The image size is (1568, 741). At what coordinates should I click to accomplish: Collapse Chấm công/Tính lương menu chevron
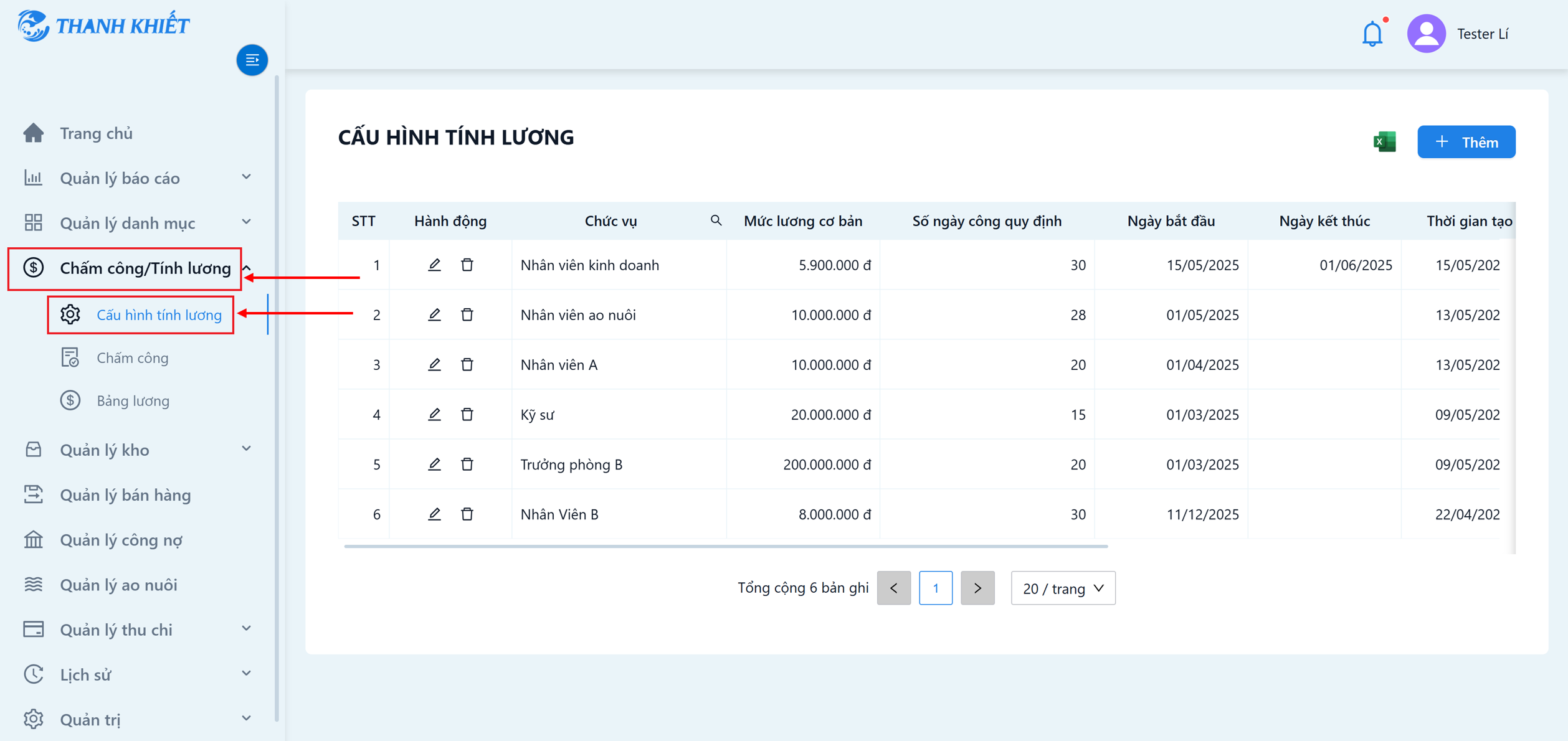[247, 268]
